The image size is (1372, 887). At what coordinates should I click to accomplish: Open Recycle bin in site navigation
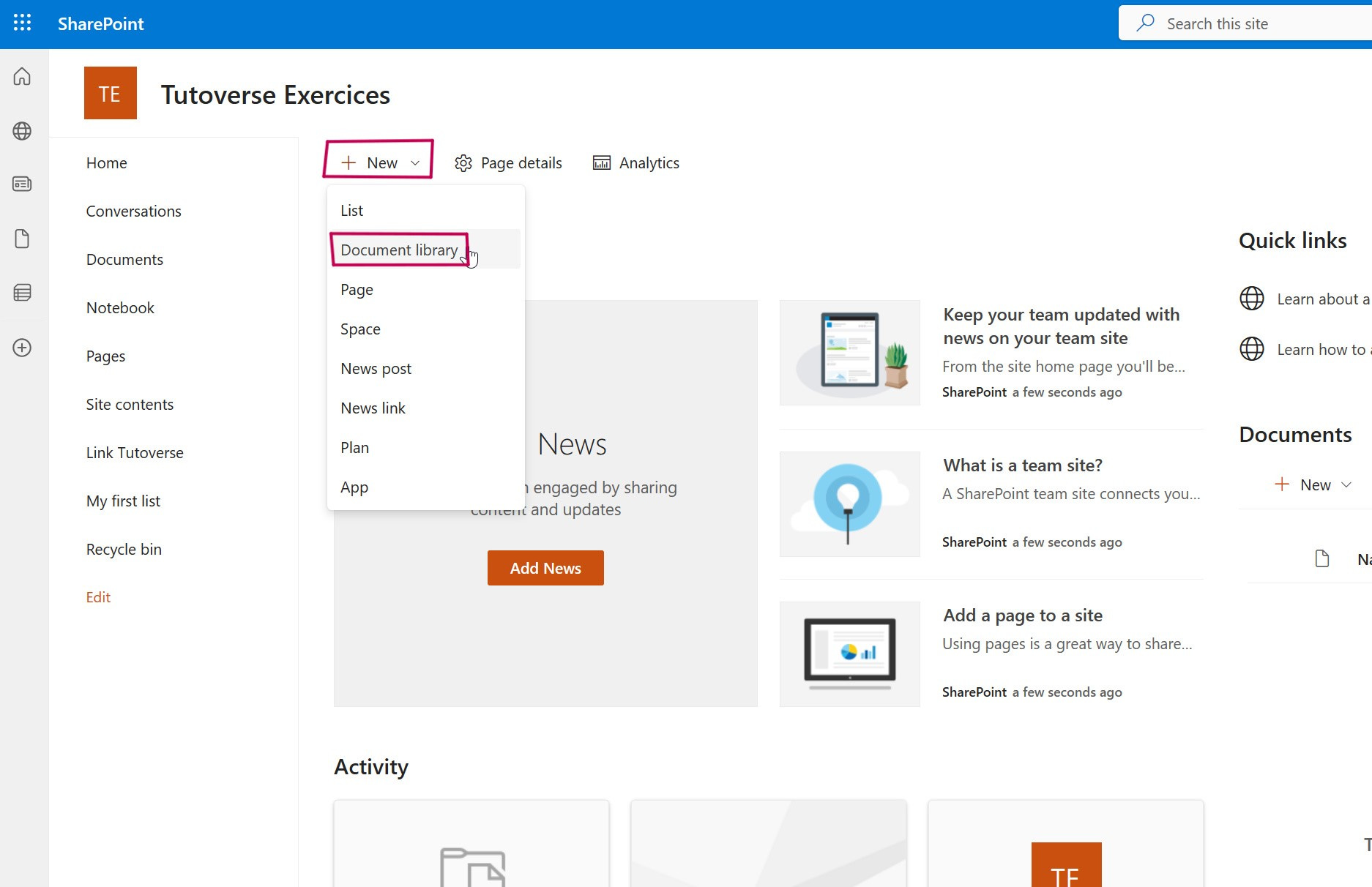click(124, 550)
